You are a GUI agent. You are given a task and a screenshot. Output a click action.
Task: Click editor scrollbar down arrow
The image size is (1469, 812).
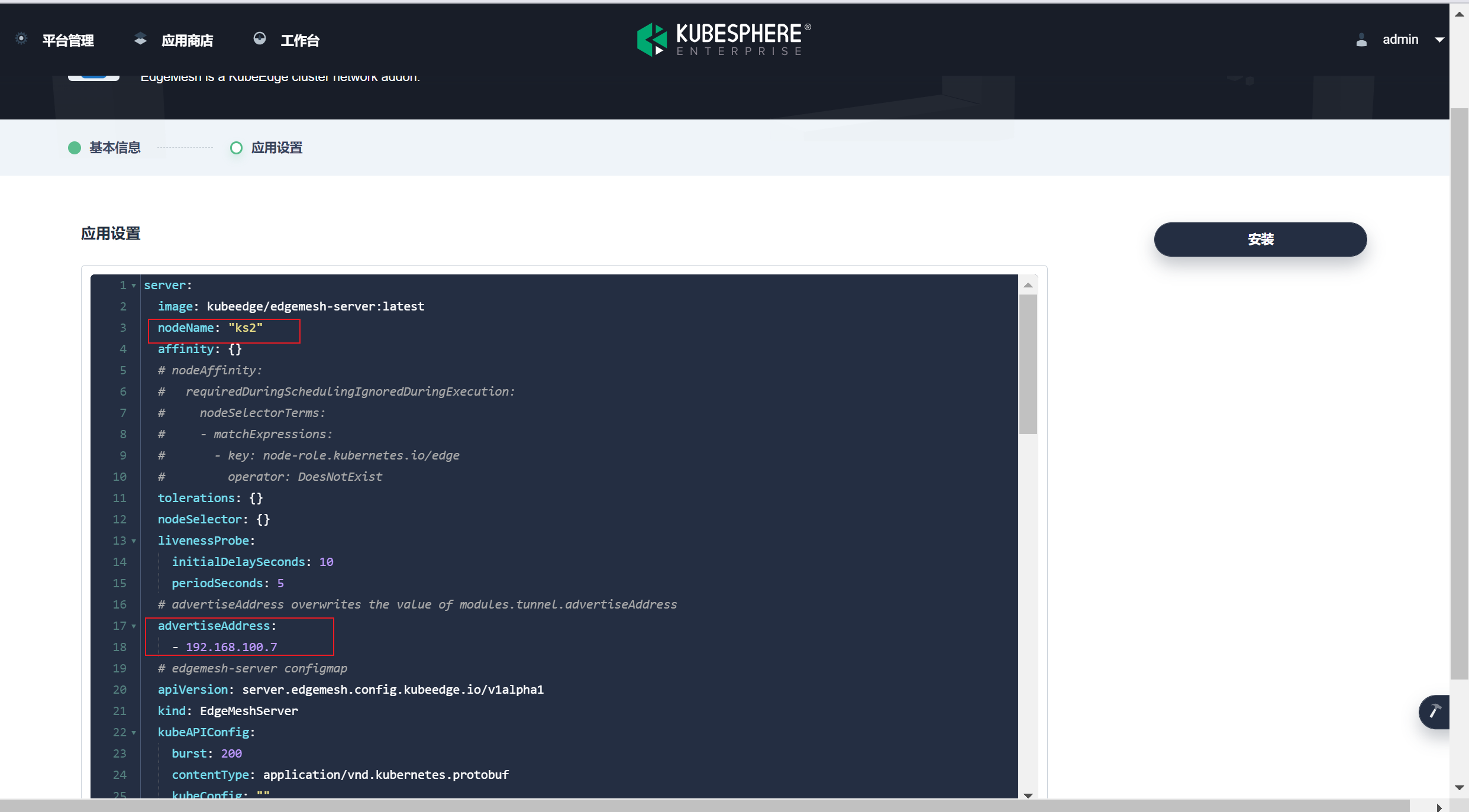click(x=1028, y=795)
